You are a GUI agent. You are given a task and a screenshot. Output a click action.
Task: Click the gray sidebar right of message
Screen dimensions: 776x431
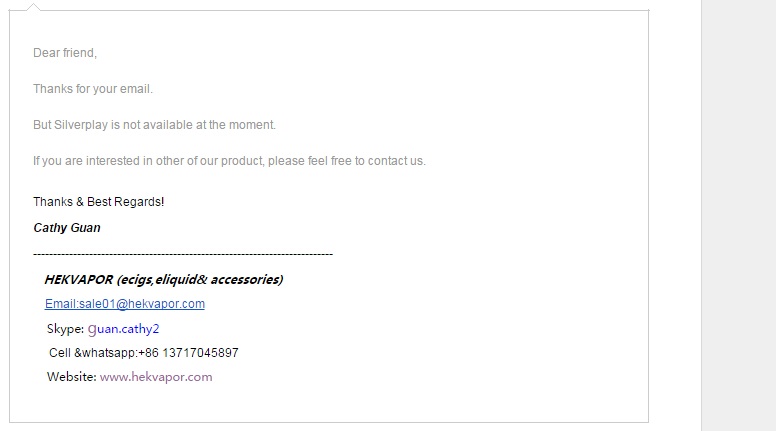[738, 215]
